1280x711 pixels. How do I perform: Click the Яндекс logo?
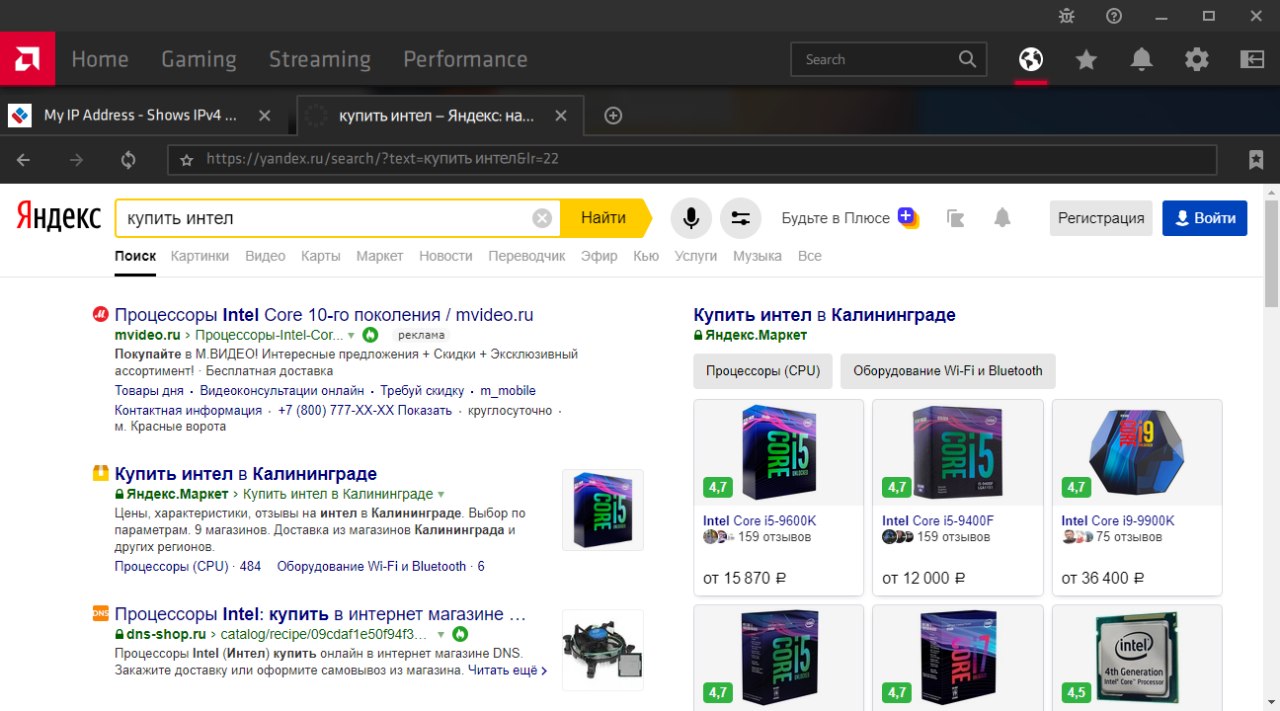pyautogui.click(x=58, y=217)
